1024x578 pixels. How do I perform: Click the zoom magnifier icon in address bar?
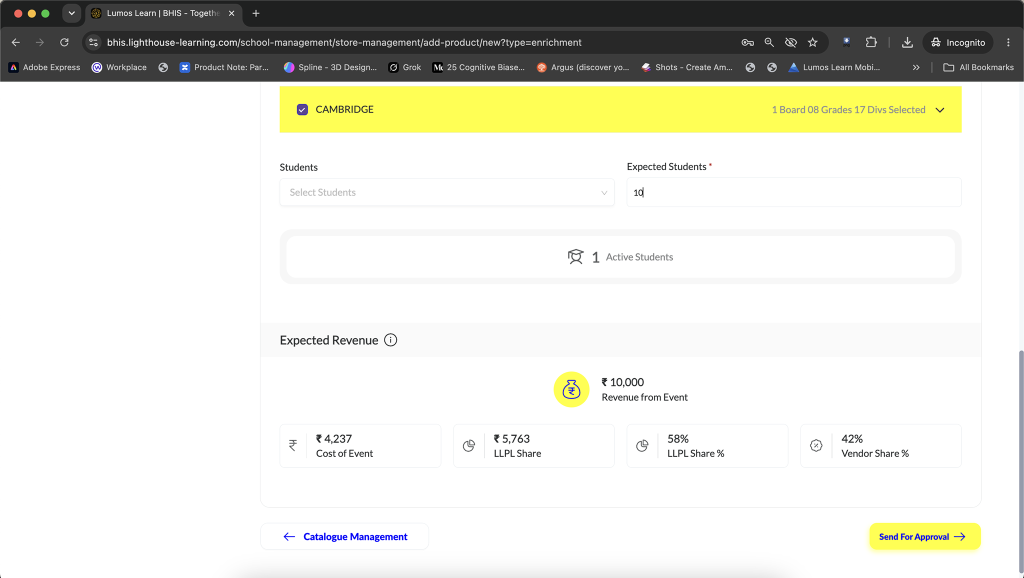click(769, 42)
